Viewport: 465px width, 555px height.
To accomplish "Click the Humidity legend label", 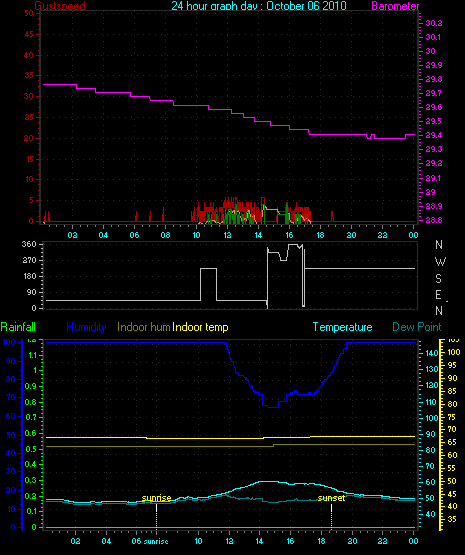I will tap(86, 327).
